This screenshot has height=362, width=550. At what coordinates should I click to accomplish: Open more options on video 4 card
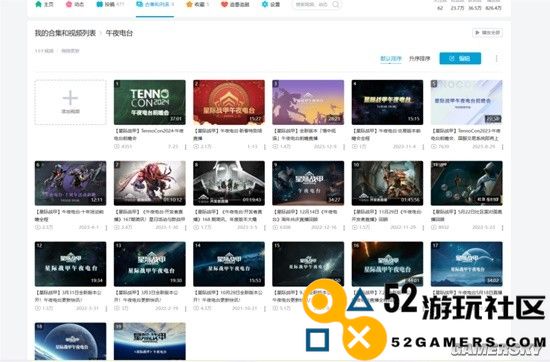[x=423, y=147]
